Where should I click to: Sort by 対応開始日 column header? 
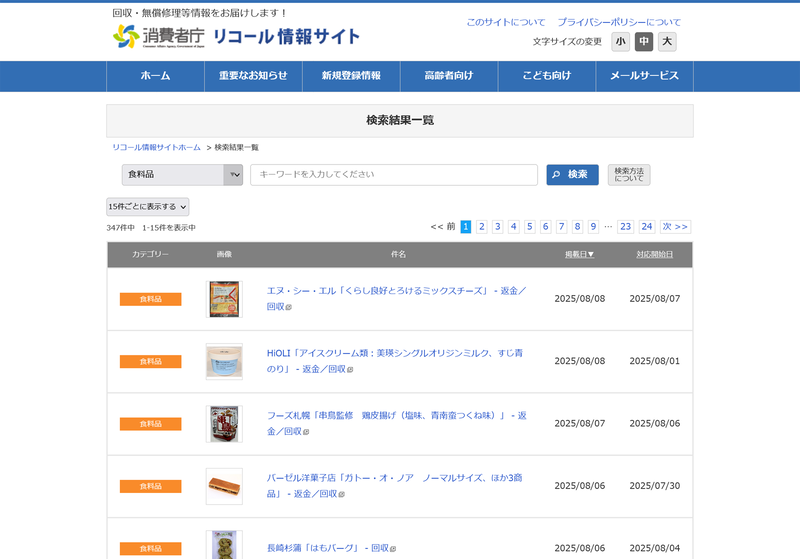[x=655, y=255]
